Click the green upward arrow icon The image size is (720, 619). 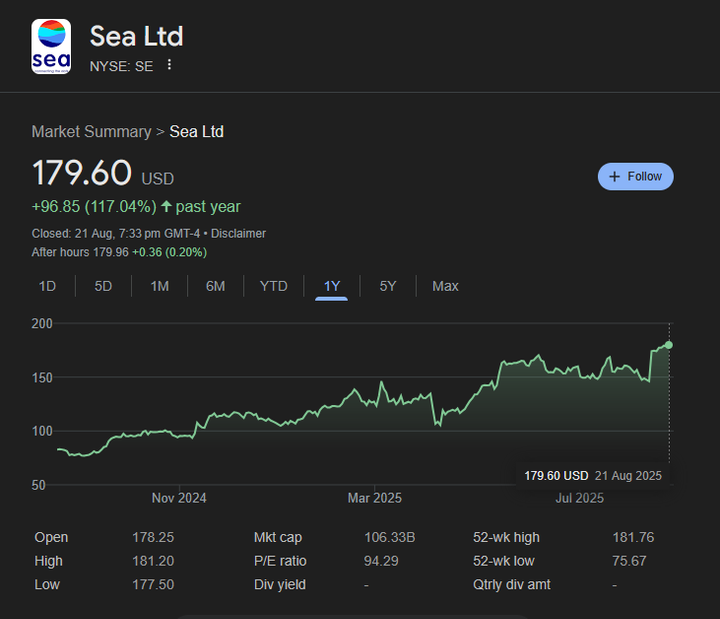(x=166, y=207)
